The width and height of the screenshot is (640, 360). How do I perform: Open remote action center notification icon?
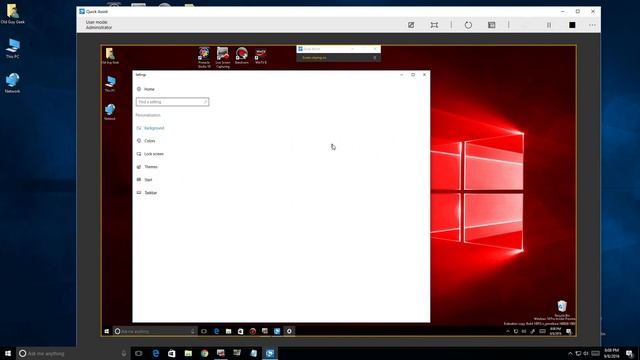click(x=569, y=331)
